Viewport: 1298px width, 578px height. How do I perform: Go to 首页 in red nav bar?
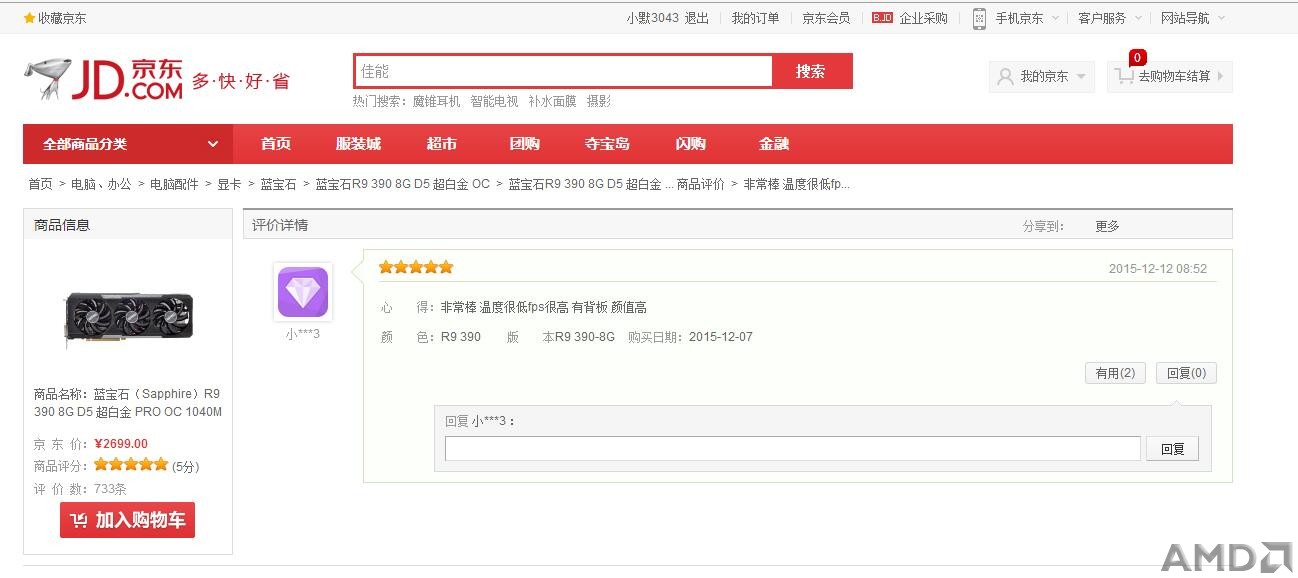[276, 144]
